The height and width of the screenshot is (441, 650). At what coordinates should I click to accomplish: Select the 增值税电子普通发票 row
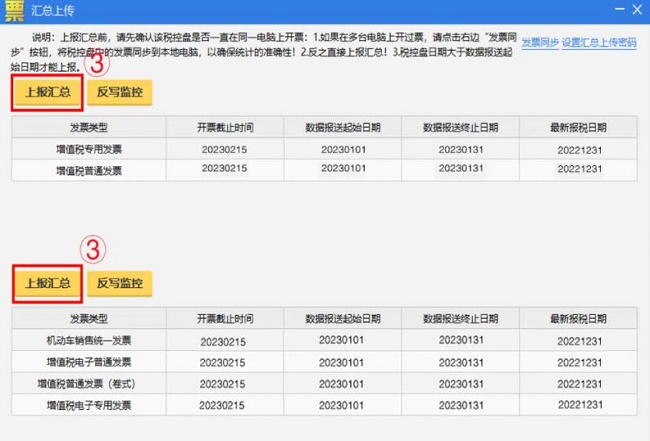(x=89, y=361)
